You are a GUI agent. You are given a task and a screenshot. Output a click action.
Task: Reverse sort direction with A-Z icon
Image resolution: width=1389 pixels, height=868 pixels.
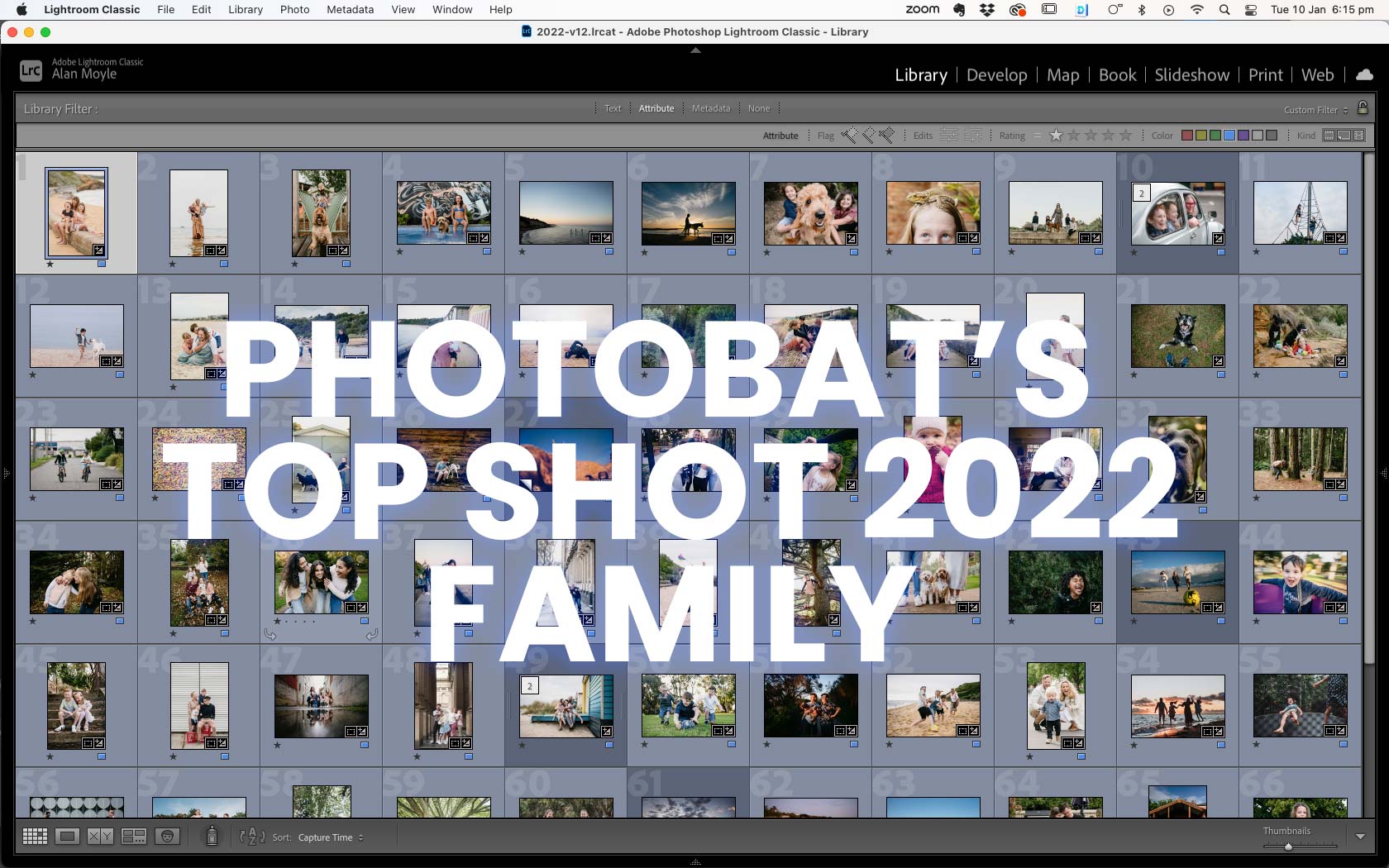[x=252, y=837]
